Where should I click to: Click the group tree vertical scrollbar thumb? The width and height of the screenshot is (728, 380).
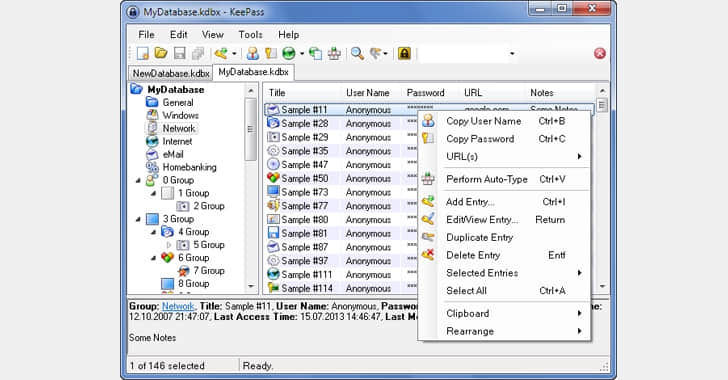point(250,129)
